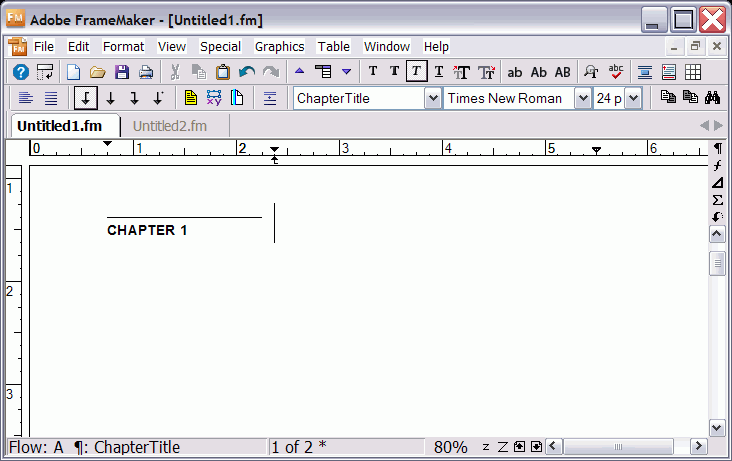Open the Times New Roman font dropdown
732x461 pixels.
pyautogui.click(x=583, y=99)
